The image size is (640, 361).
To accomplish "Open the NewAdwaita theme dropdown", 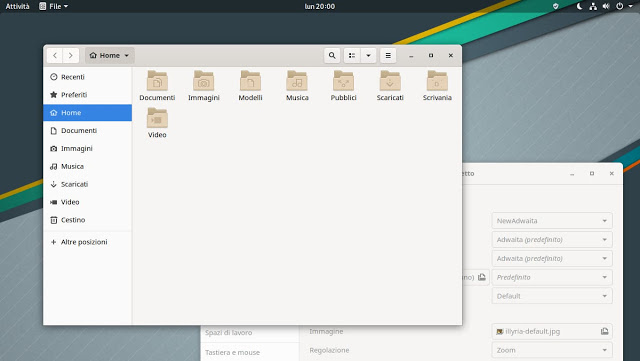I will coord(552,221).
